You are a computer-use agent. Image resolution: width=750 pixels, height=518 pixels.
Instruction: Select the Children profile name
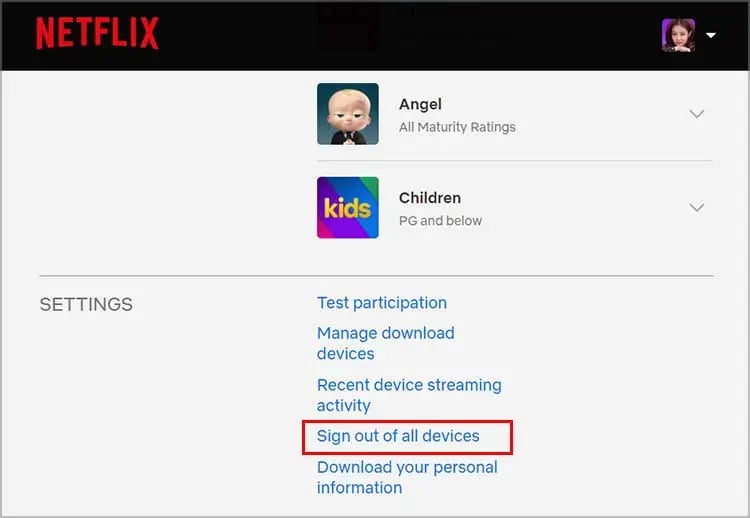[429, 198]
